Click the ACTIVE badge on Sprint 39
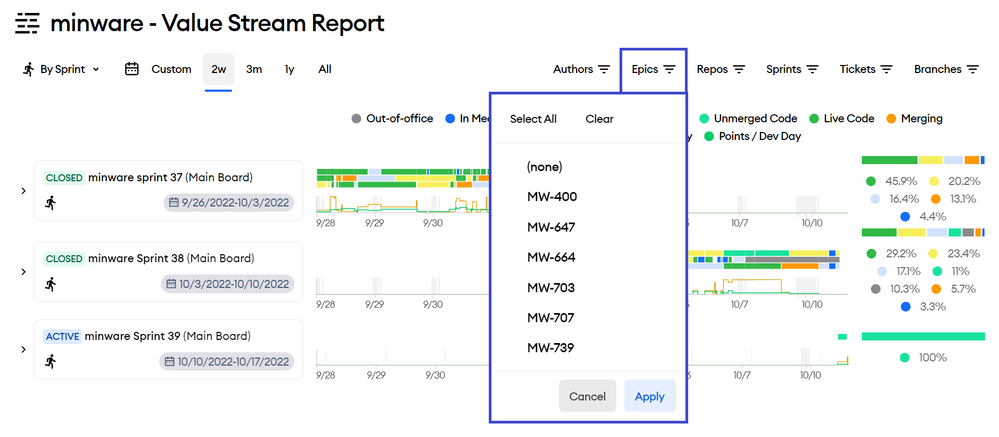Screen dimensions: 999x437 (x=62, y=336)
